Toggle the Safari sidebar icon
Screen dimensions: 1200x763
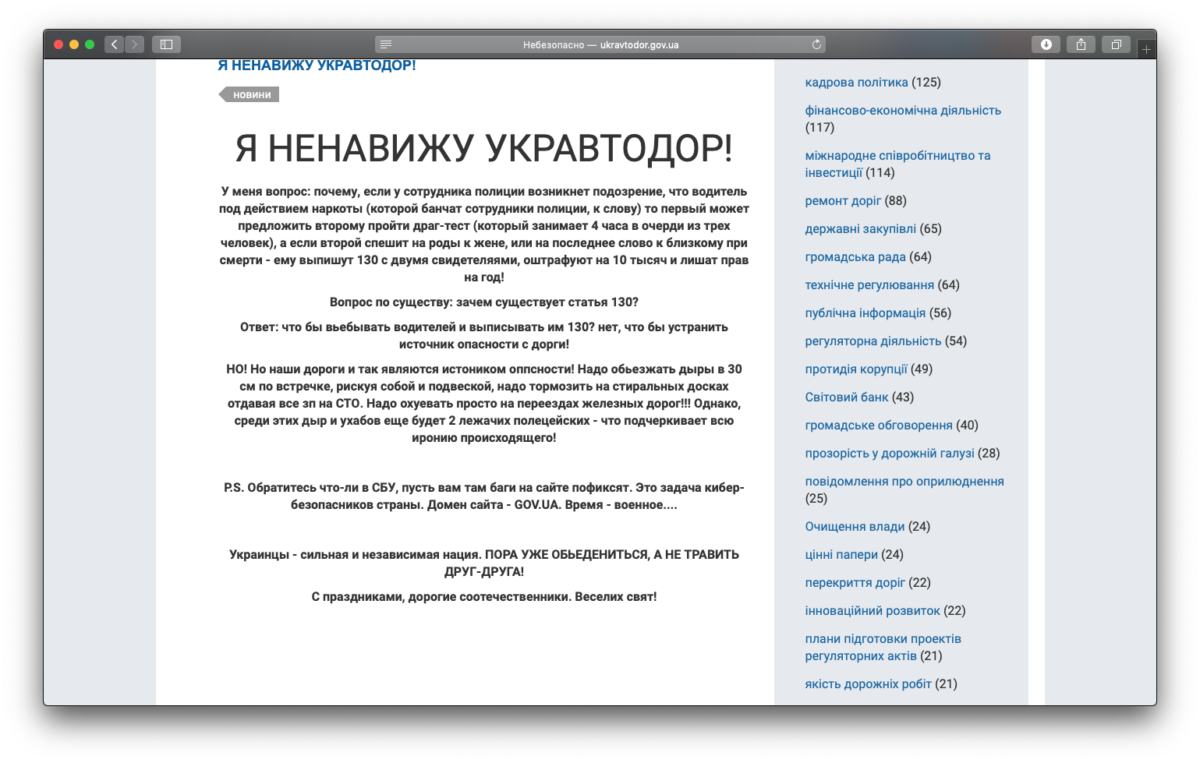click(166, 44)
